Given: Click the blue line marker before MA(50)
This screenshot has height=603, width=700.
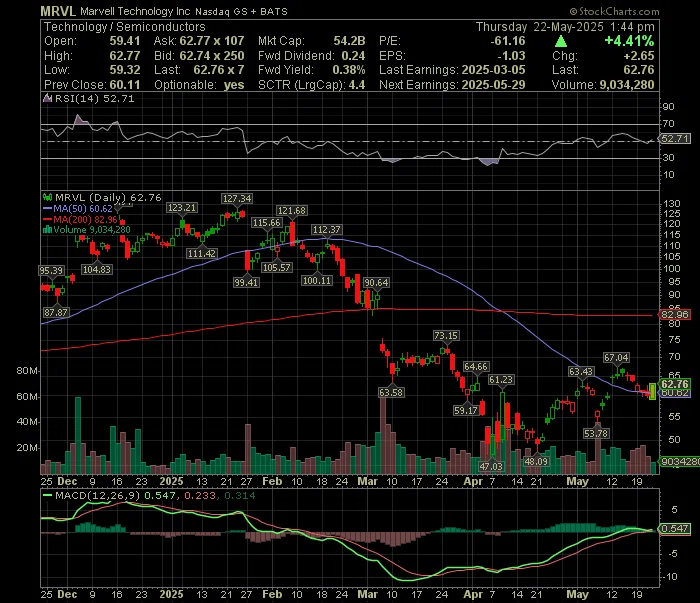Looking at the screenshot, I should (x=47, y=208).
